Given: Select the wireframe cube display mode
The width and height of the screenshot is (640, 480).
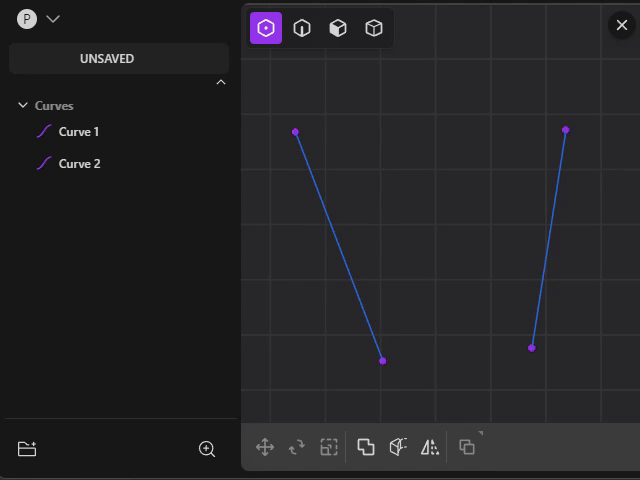Looking at the screenshot, I should click(374, 28).
